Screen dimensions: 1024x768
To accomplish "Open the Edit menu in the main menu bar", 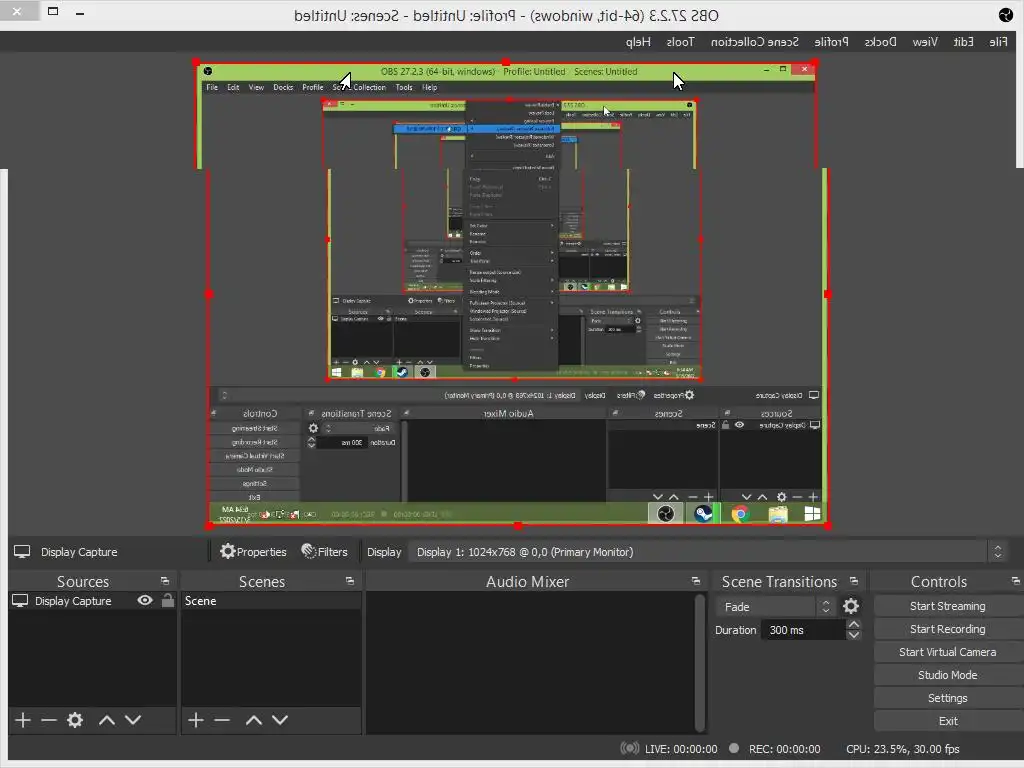I will tap(963, 42).
